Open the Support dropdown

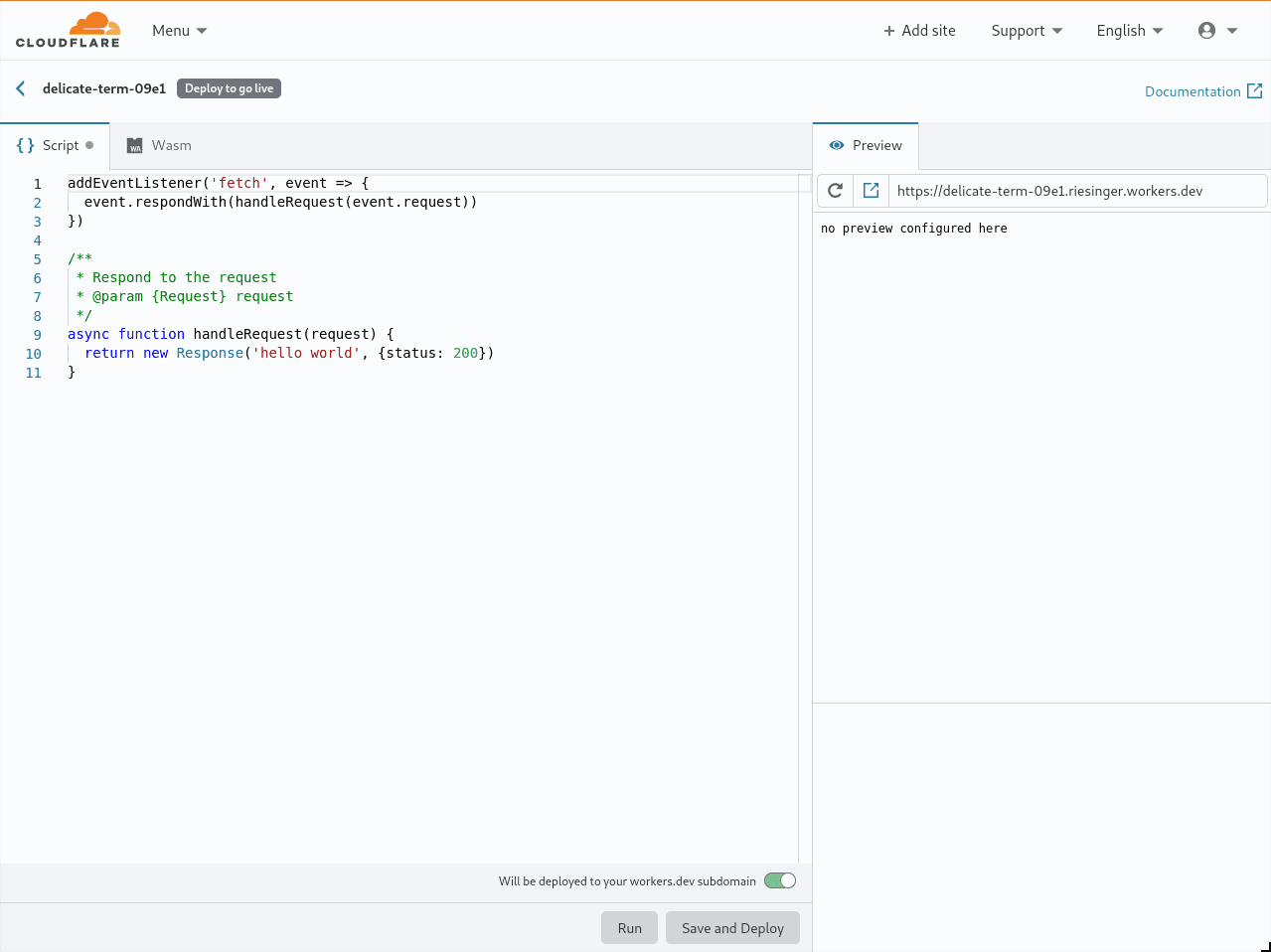[1027, 31]
